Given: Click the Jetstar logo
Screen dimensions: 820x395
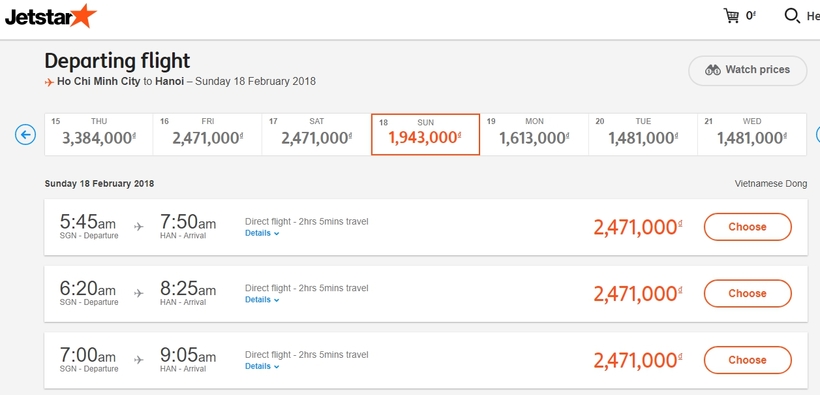Looking at the screenshot, I should click(51, 16).
